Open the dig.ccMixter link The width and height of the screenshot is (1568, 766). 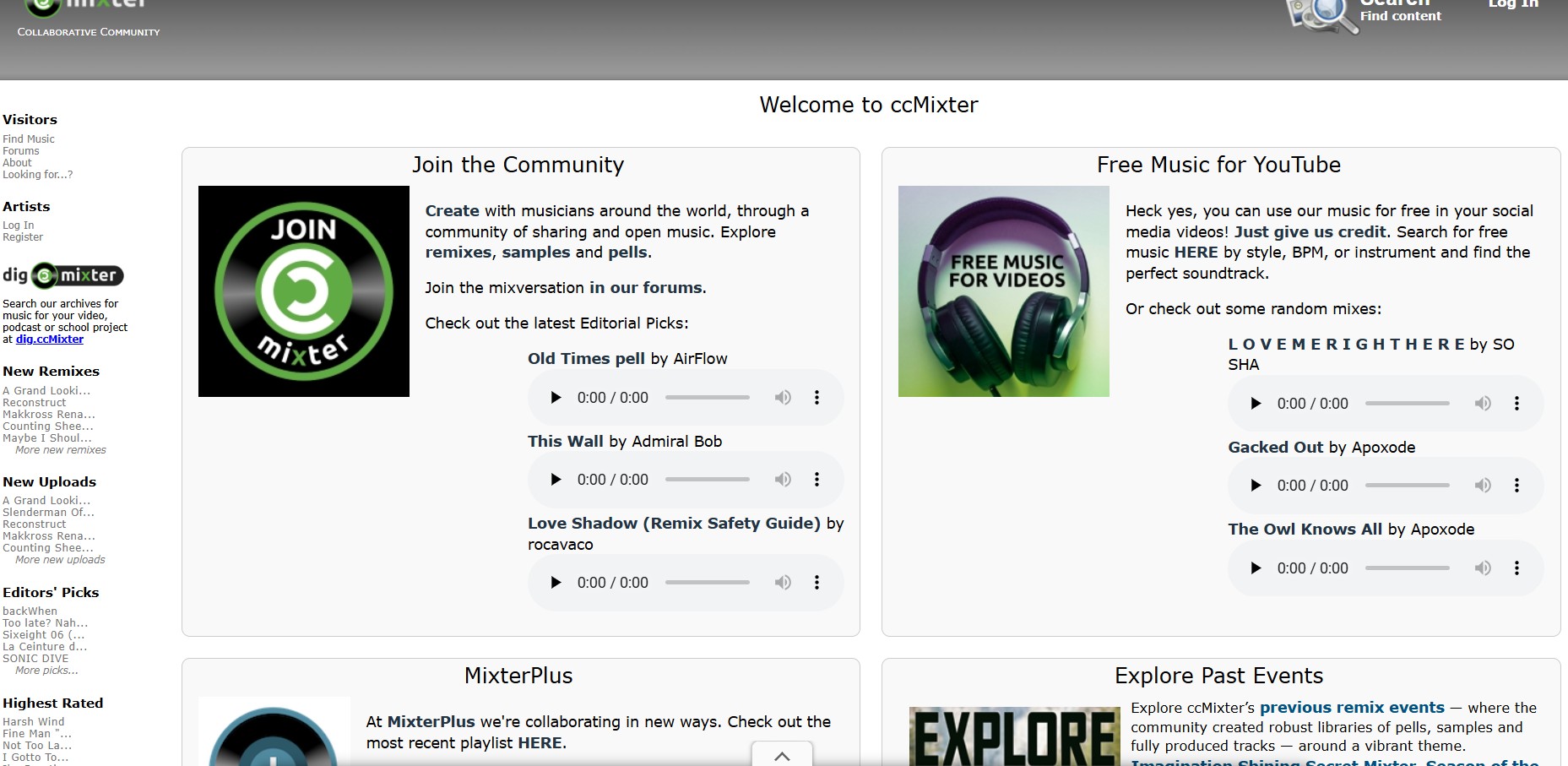click(51, 339)
